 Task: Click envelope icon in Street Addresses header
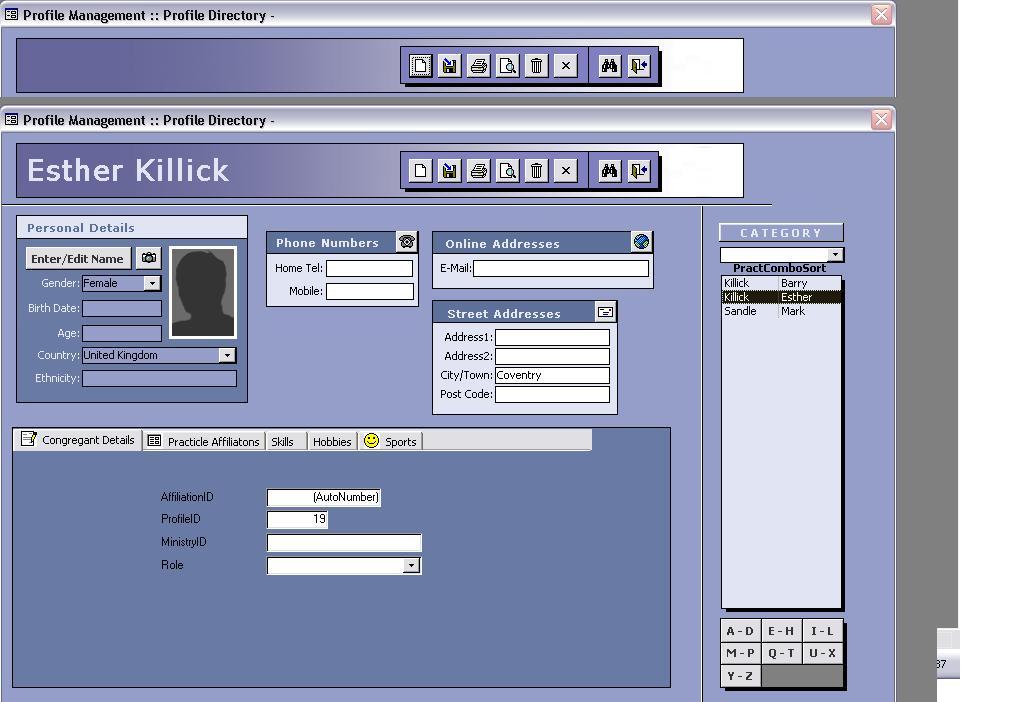[605, 312]
